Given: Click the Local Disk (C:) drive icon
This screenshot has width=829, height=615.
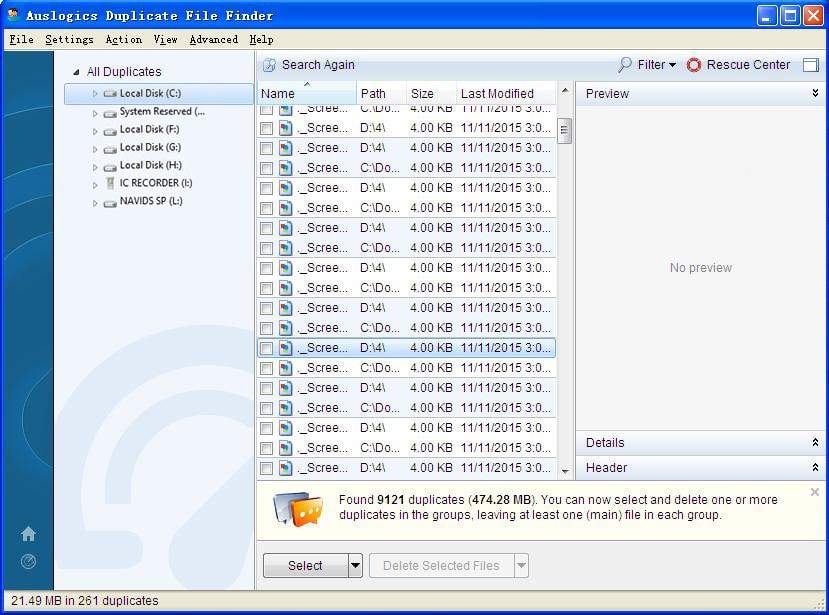Looking at the screenshot, I should [x=110, y=94].
